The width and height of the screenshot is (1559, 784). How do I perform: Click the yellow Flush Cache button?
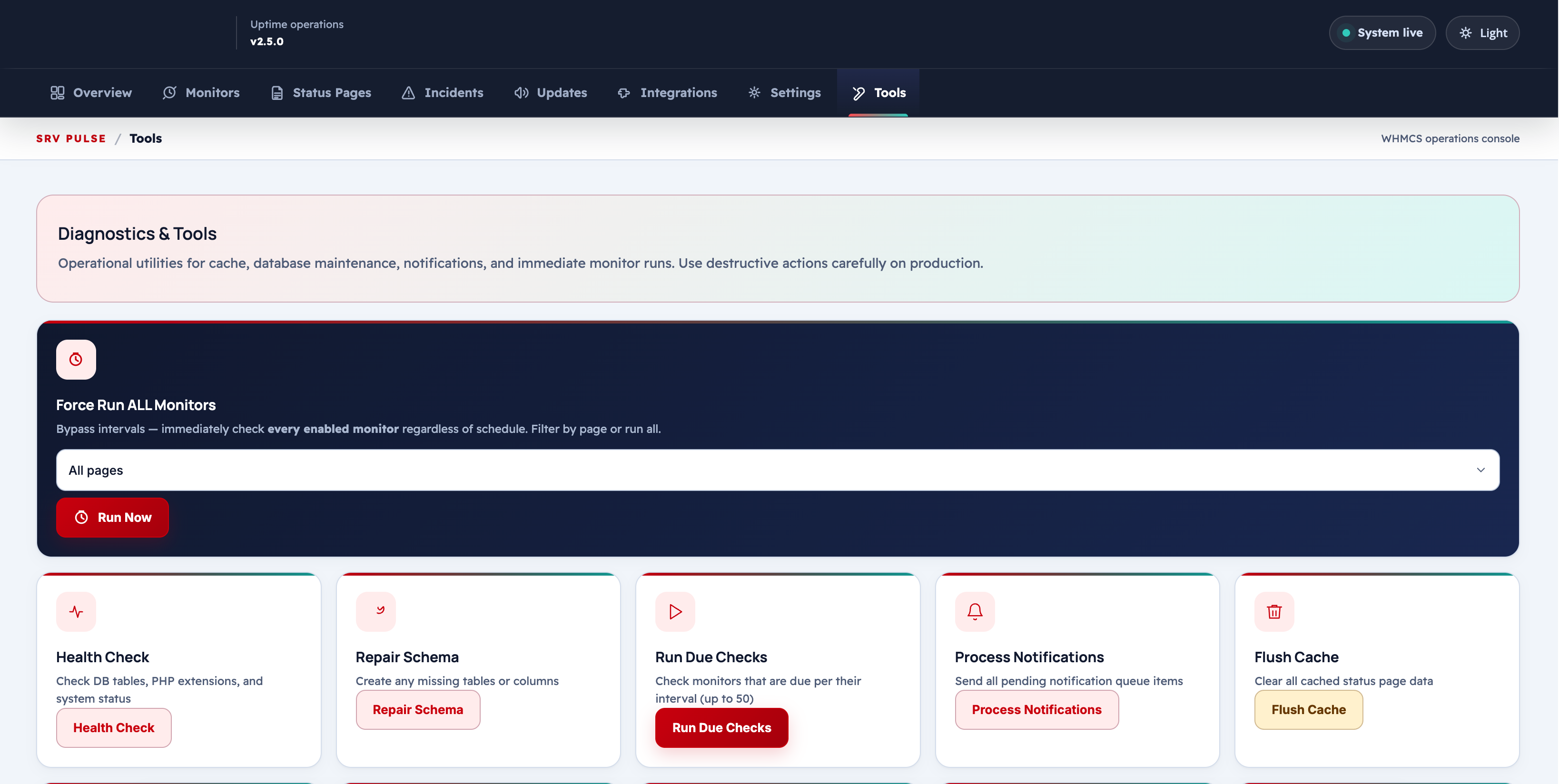[x=1309, y=710]
